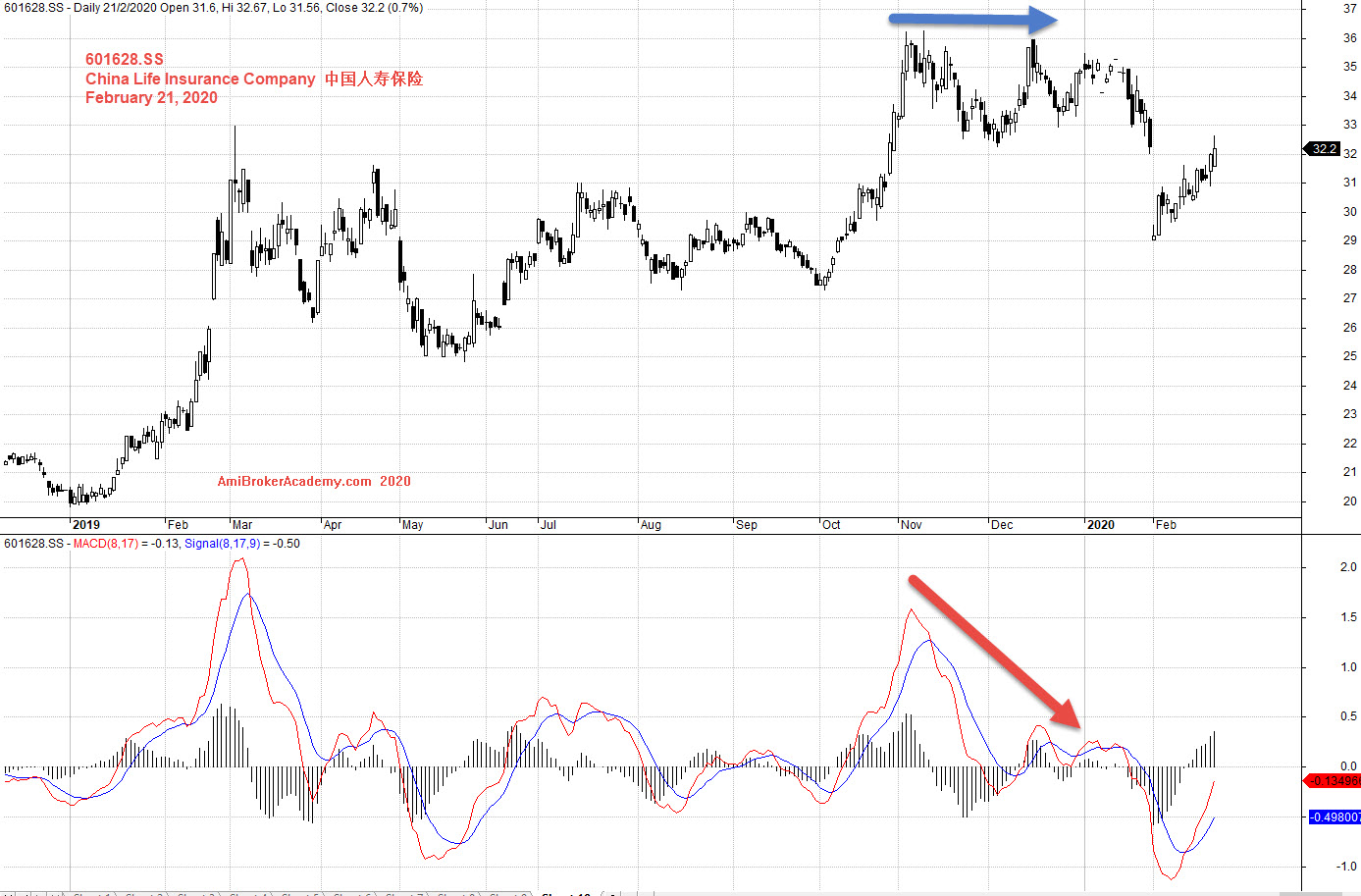
Task: Click the 2019 year label on the time axis
Action: 86,525
